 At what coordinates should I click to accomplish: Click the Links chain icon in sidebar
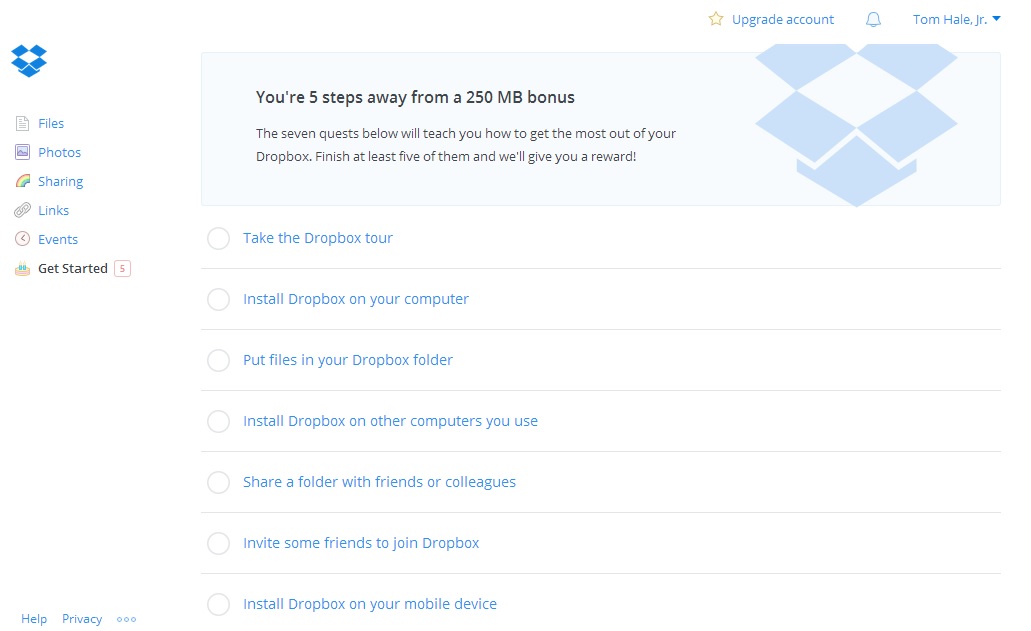click(22, 210)
